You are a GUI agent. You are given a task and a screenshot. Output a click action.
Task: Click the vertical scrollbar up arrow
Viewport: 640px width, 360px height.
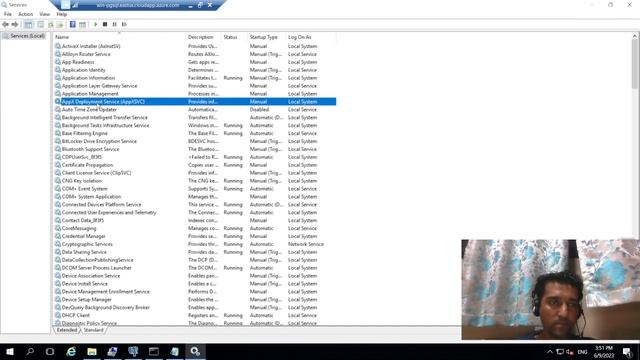635,36
